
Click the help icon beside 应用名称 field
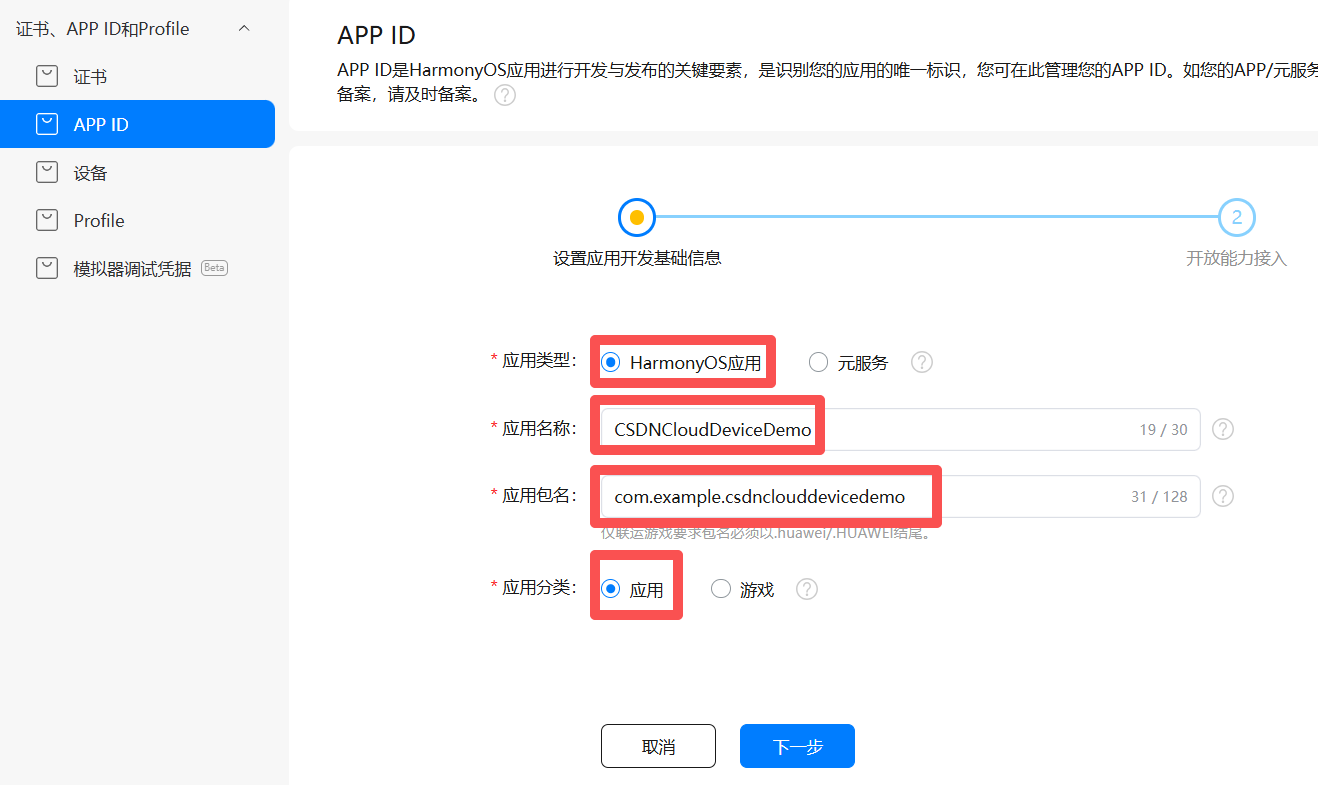(1223, 429)
